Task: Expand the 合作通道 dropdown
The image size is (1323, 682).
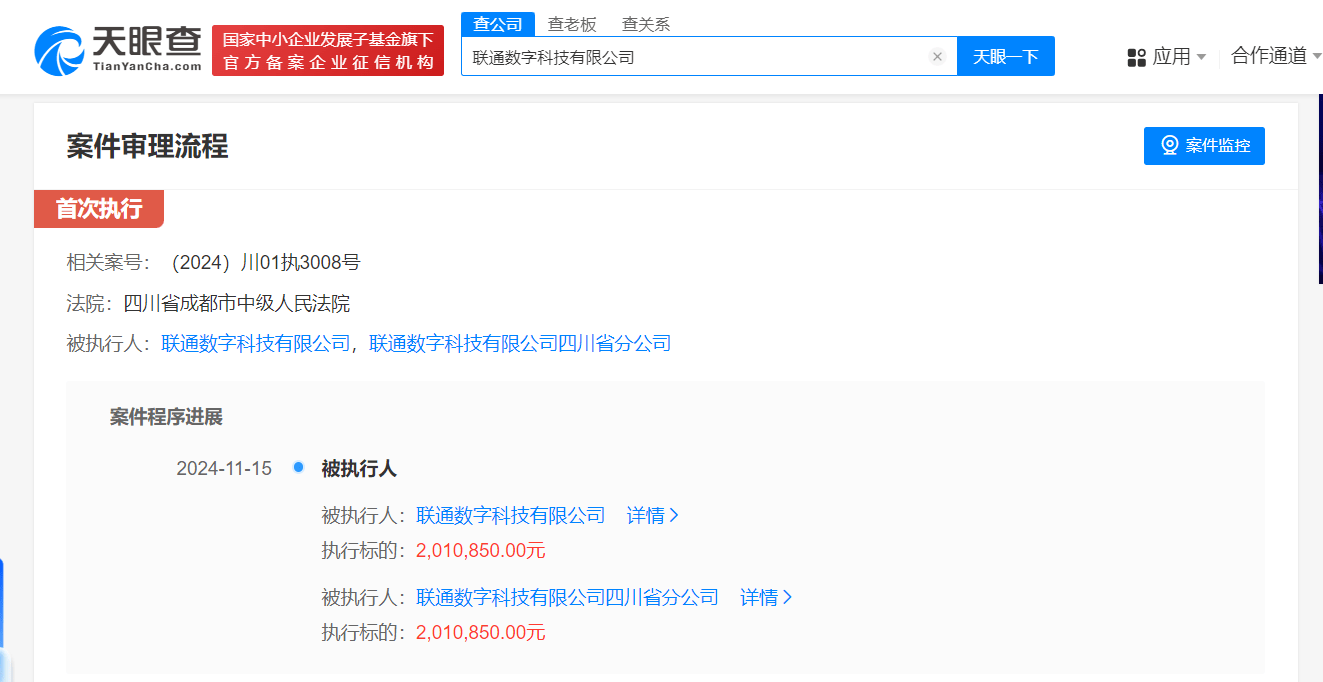Action: point(1276,56)
